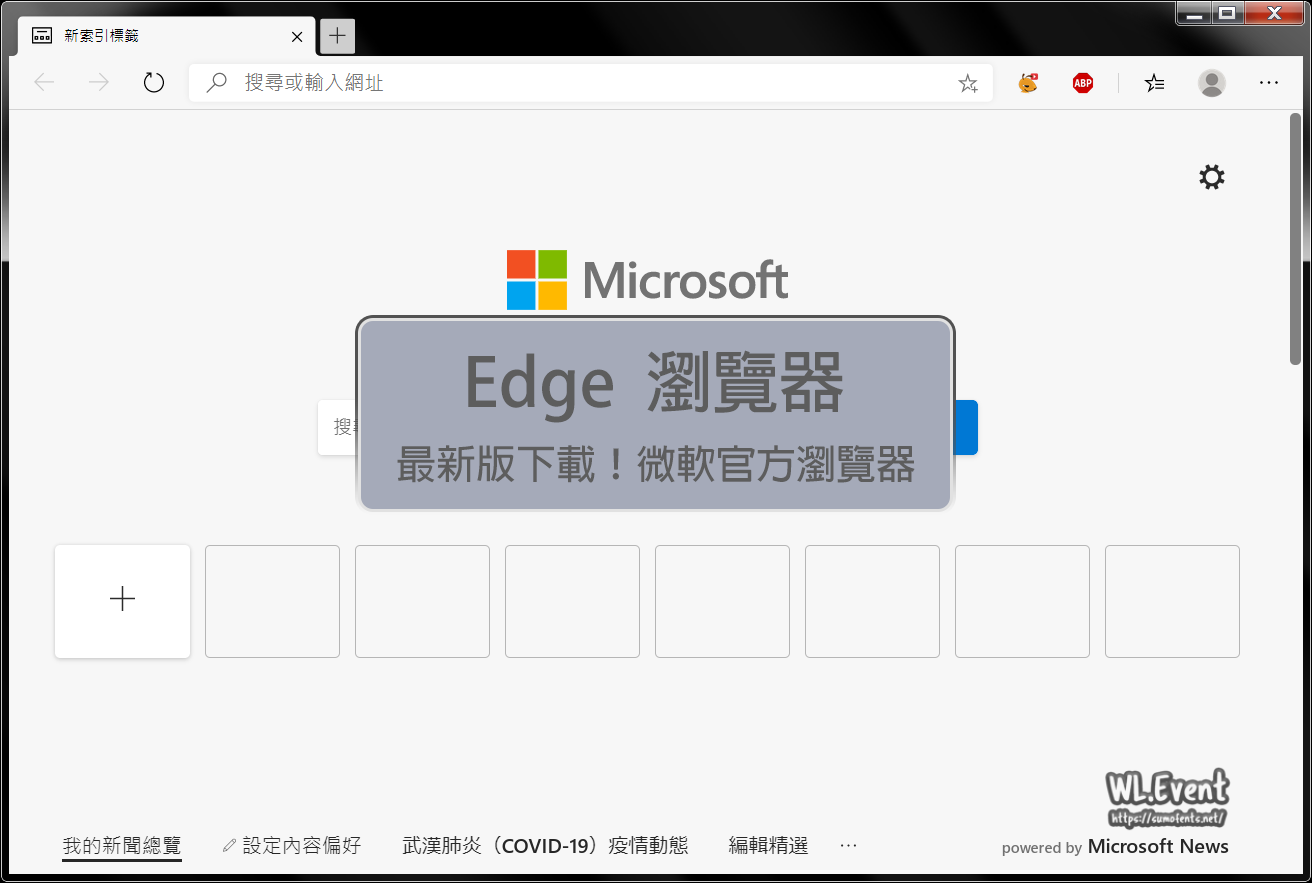Open page settings gear icon
The width and height of the screenshot is (1312, 883).
click(x=1212, y=178)
